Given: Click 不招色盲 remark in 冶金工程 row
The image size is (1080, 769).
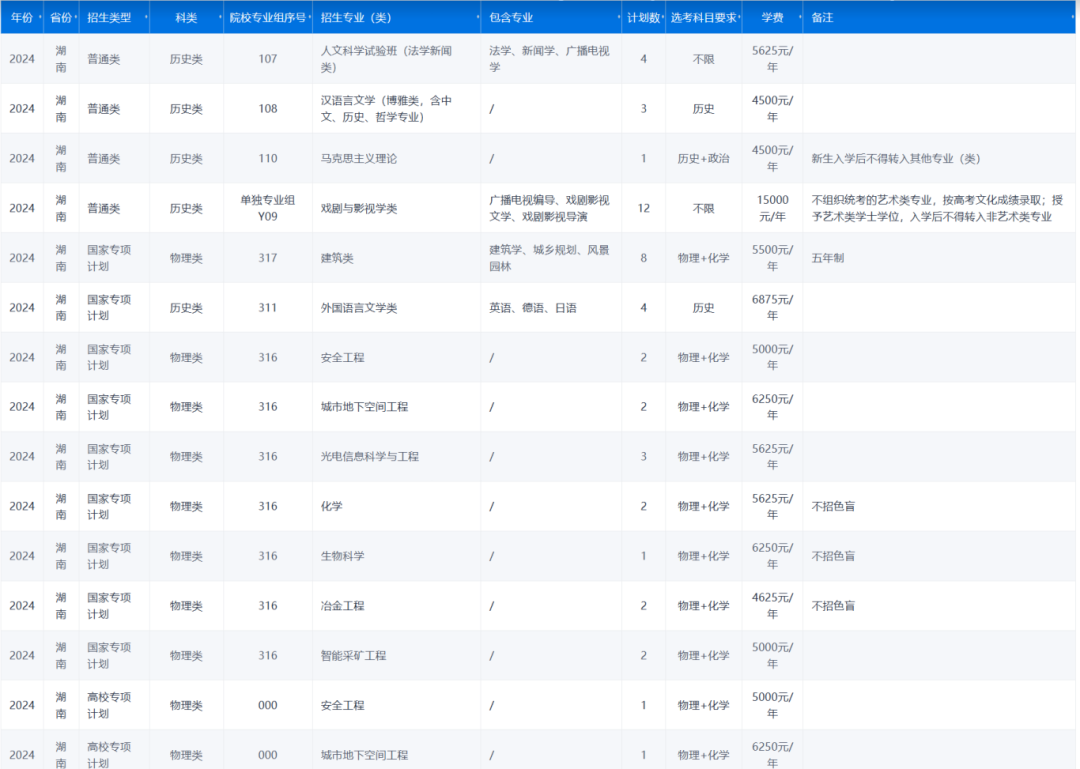Looking at the screenshot, I should point(833,606).
